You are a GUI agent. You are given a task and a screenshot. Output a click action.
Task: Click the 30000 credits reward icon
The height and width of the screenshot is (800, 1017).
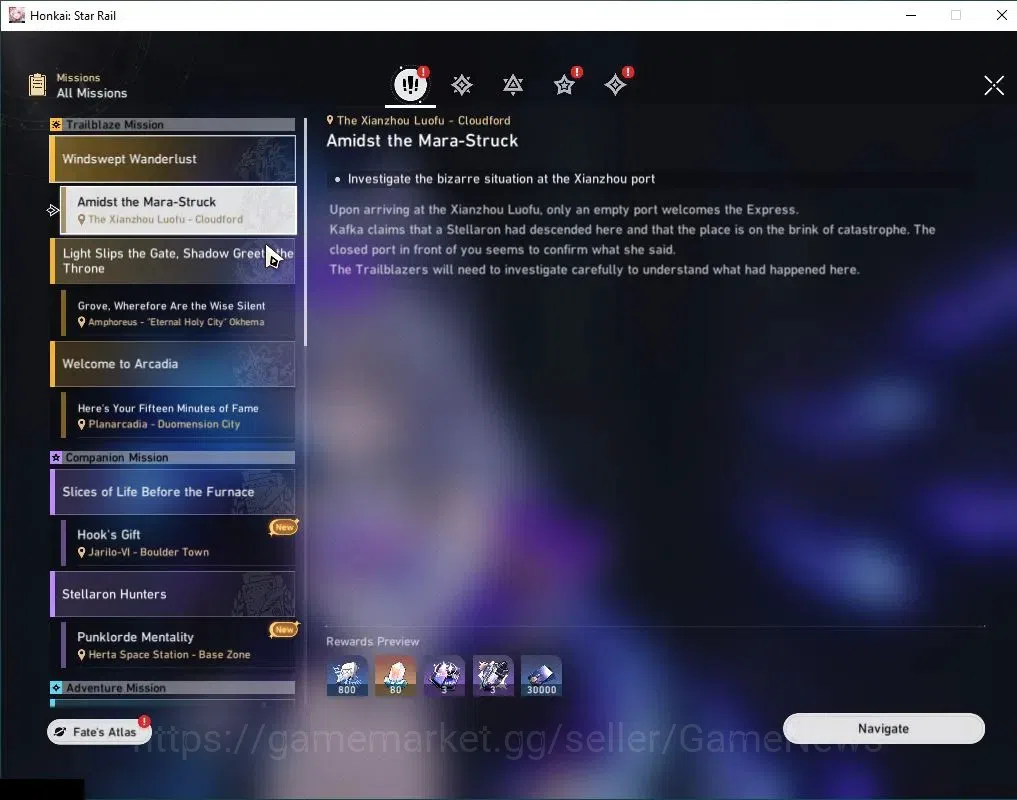click(x=541, y=676)
